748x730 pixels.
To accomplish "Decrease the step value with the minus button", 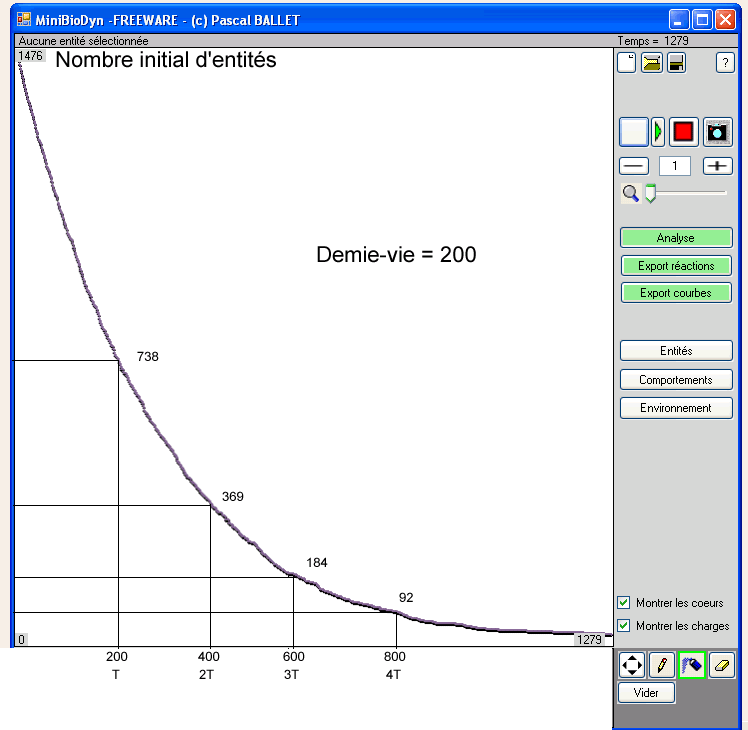I will [x=634, y=166].
